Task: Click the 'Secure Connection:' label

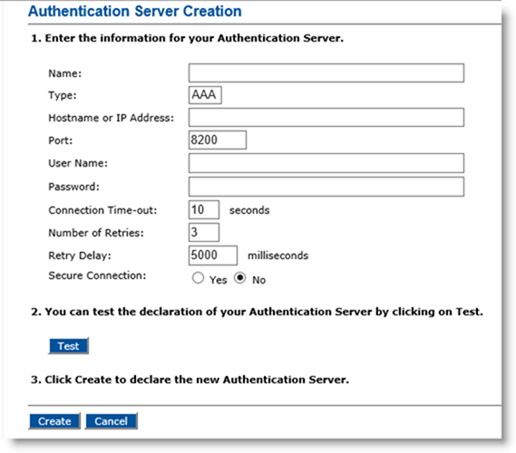Action: click(97, 276)
